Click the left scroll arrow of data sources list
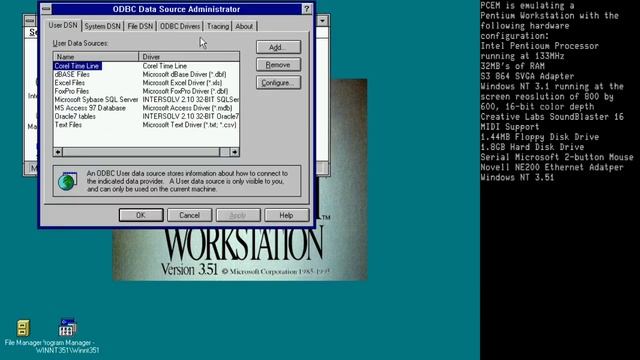Viewport: 640px width, 360px height. coord(58,152)
